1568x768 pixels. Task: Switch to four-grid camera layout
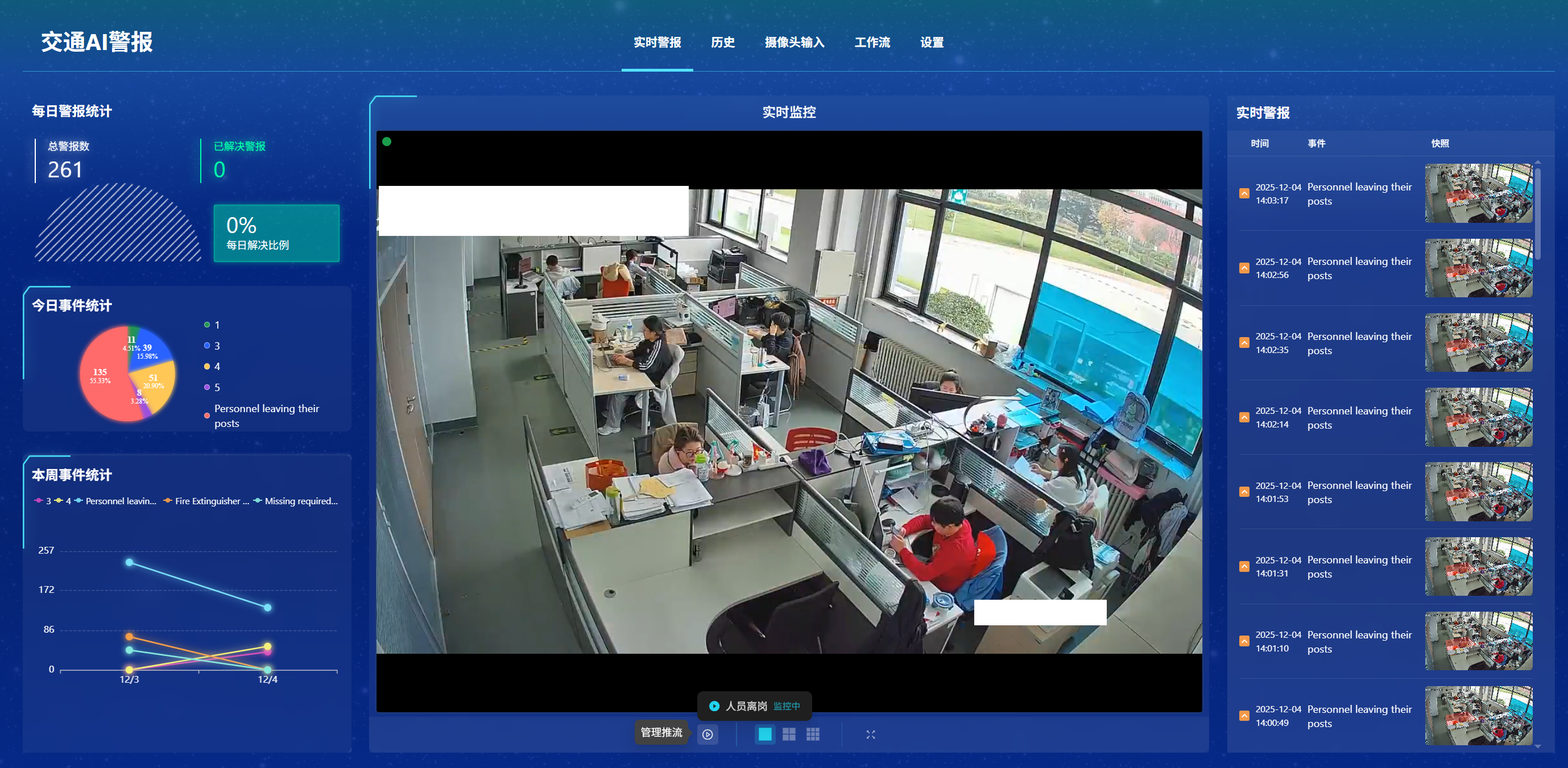[x=789, y=734]
